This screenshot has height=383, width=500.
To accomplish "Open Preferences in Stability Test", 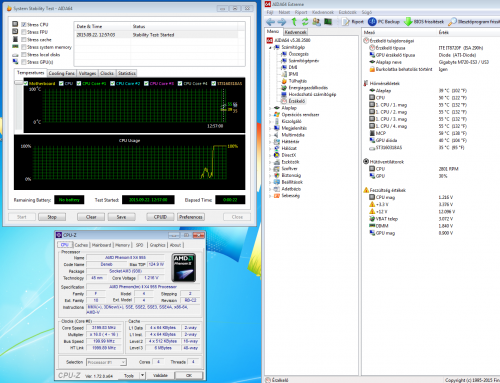I will coord(191,217).
